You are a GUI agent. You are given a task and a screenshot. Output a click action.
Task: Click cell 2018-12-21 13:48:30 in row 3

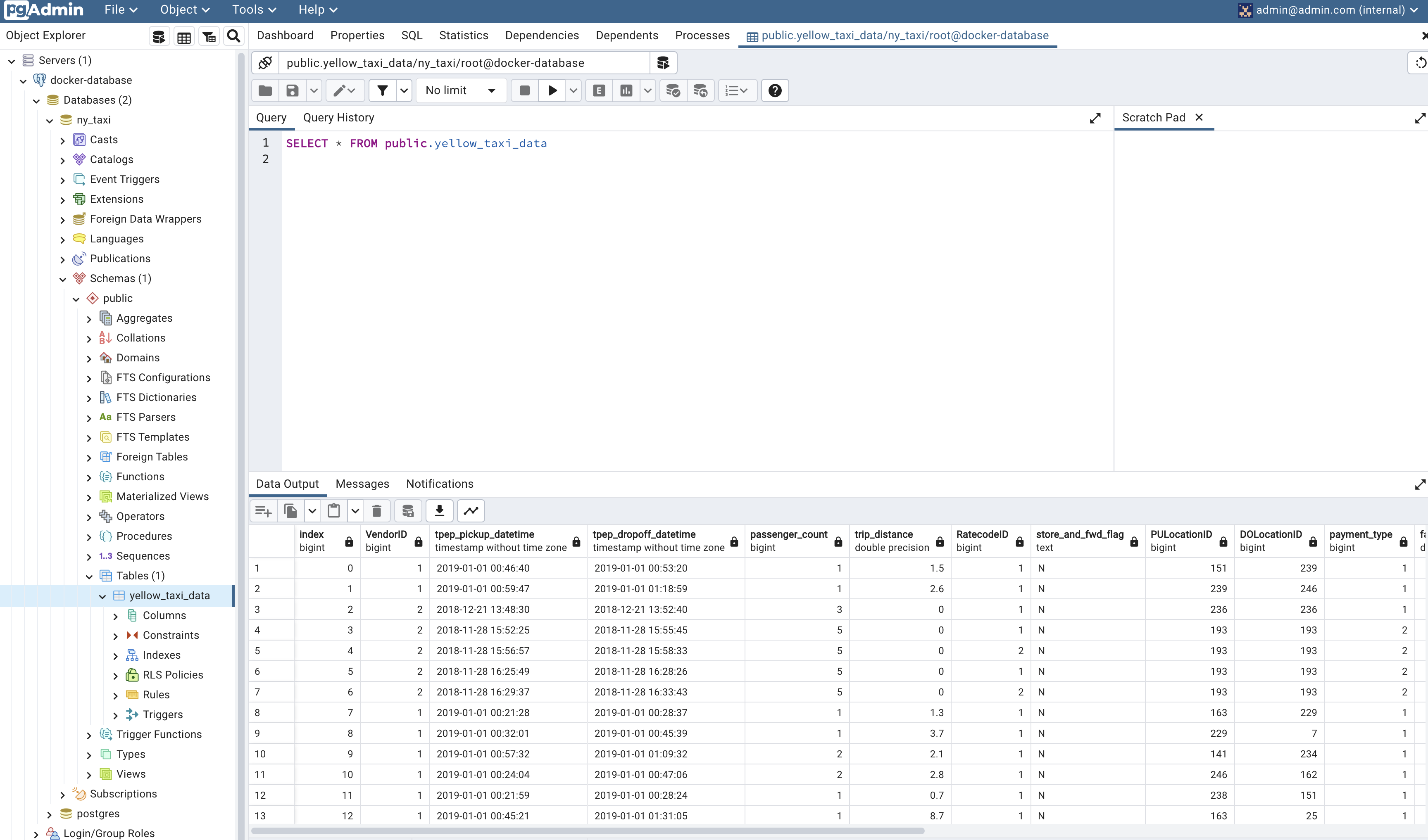pos(508,610)
